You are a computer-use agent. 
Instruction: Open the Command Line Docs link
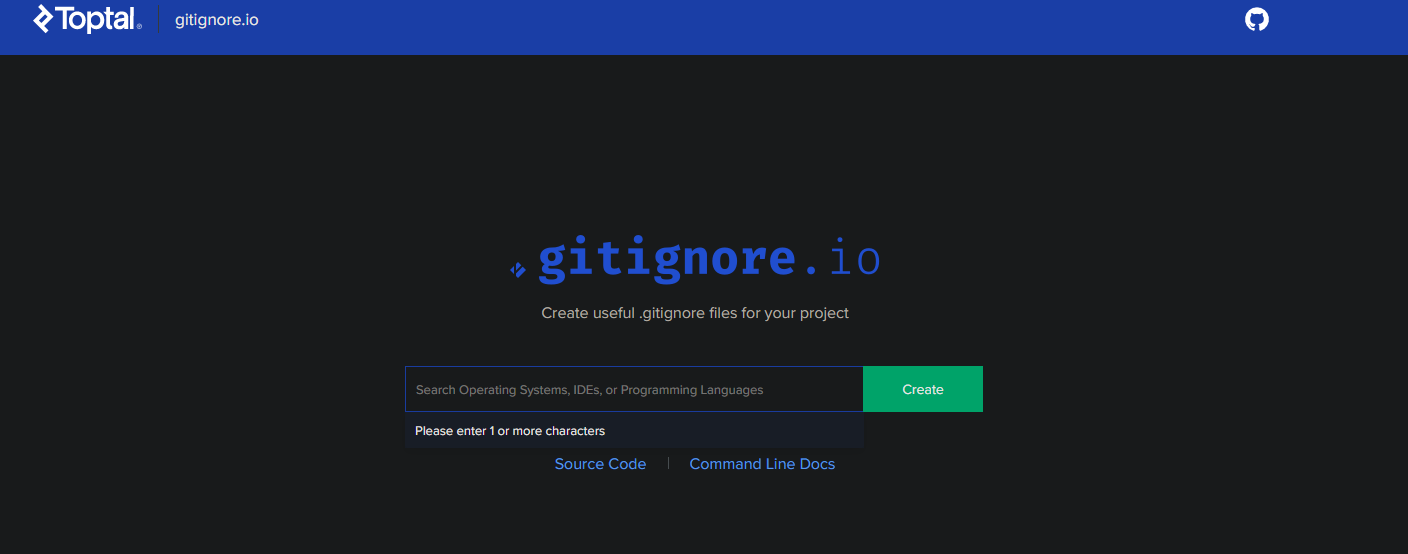click(762, 464)
